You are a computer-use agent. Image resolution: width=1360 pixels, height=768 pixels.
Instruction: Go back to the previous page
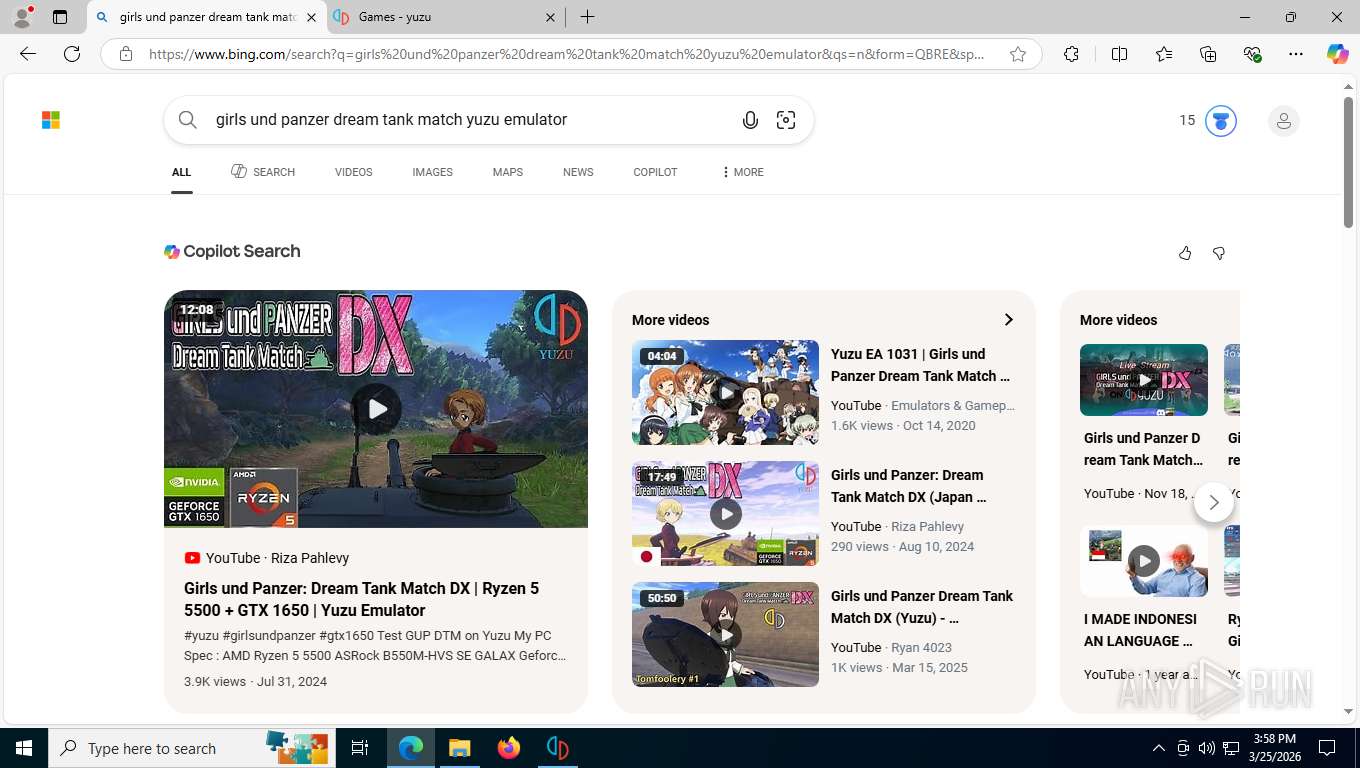click(x=28, y=54)
